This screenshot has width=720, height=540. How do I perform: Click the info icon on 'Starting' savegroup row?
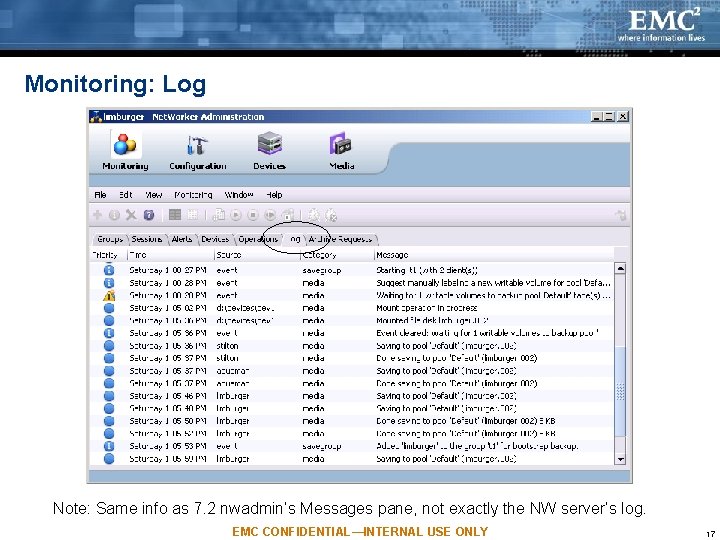pos(109,270)
